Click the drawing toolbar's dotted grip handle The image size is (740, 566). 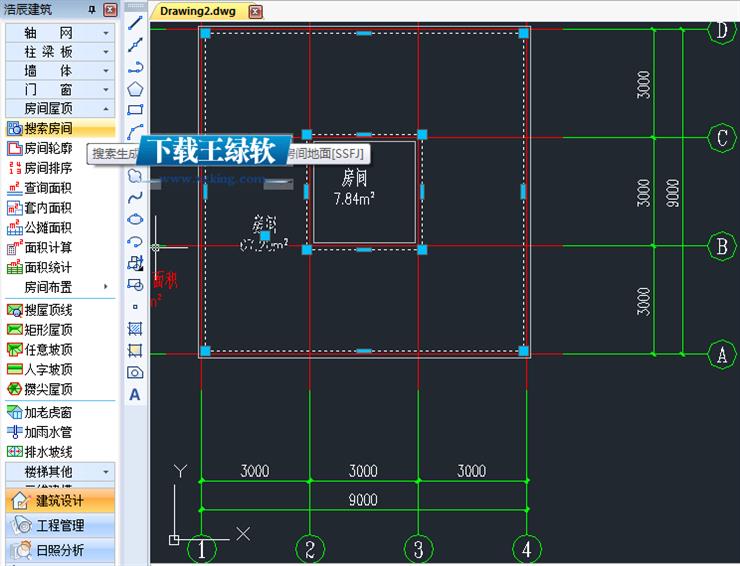click(135, 6)
